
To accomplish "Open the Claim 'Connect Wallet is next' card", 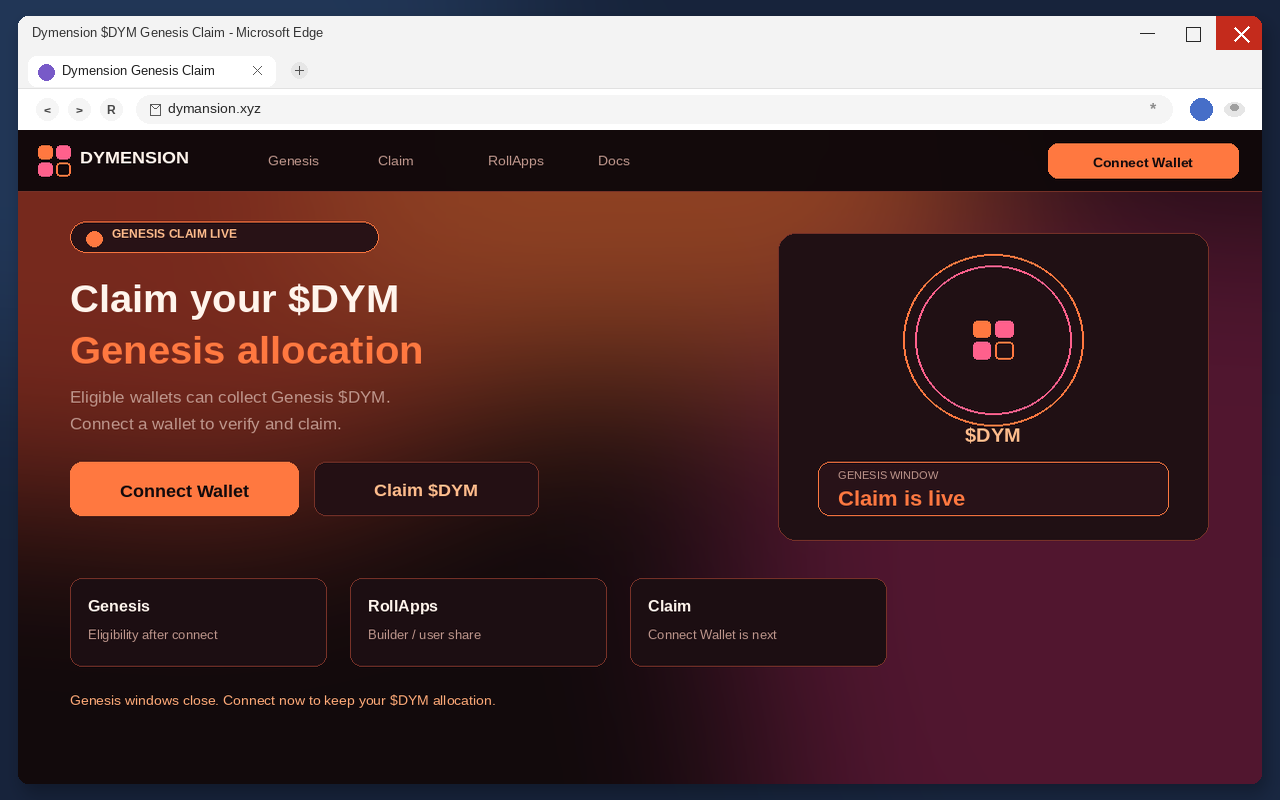I will 758,622.
